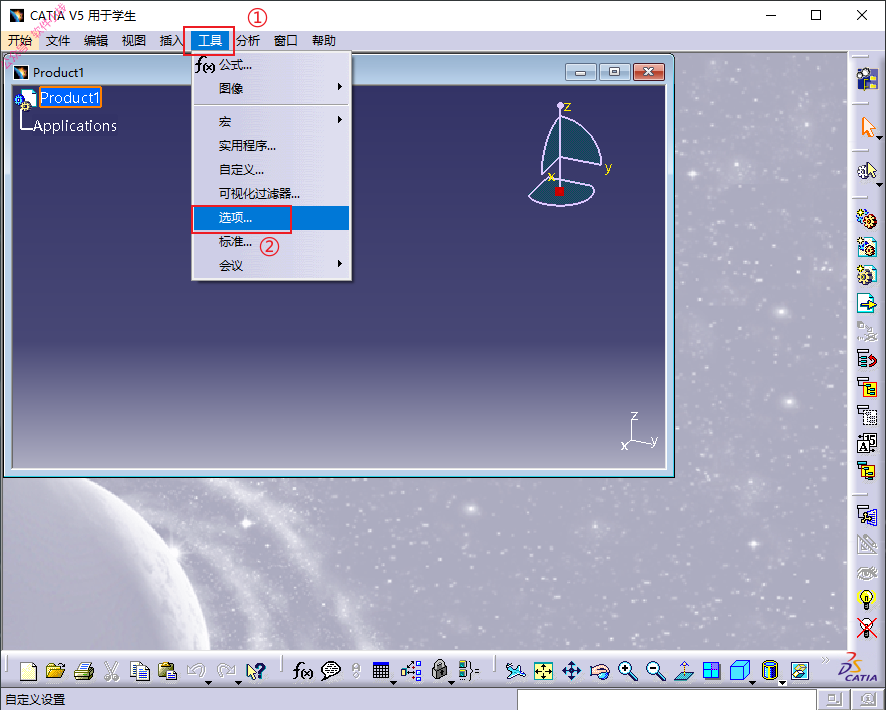Viewport: 886px width, 710px height.
Task: Select the Pan arrows icon
Action: (x=571, y=671)
